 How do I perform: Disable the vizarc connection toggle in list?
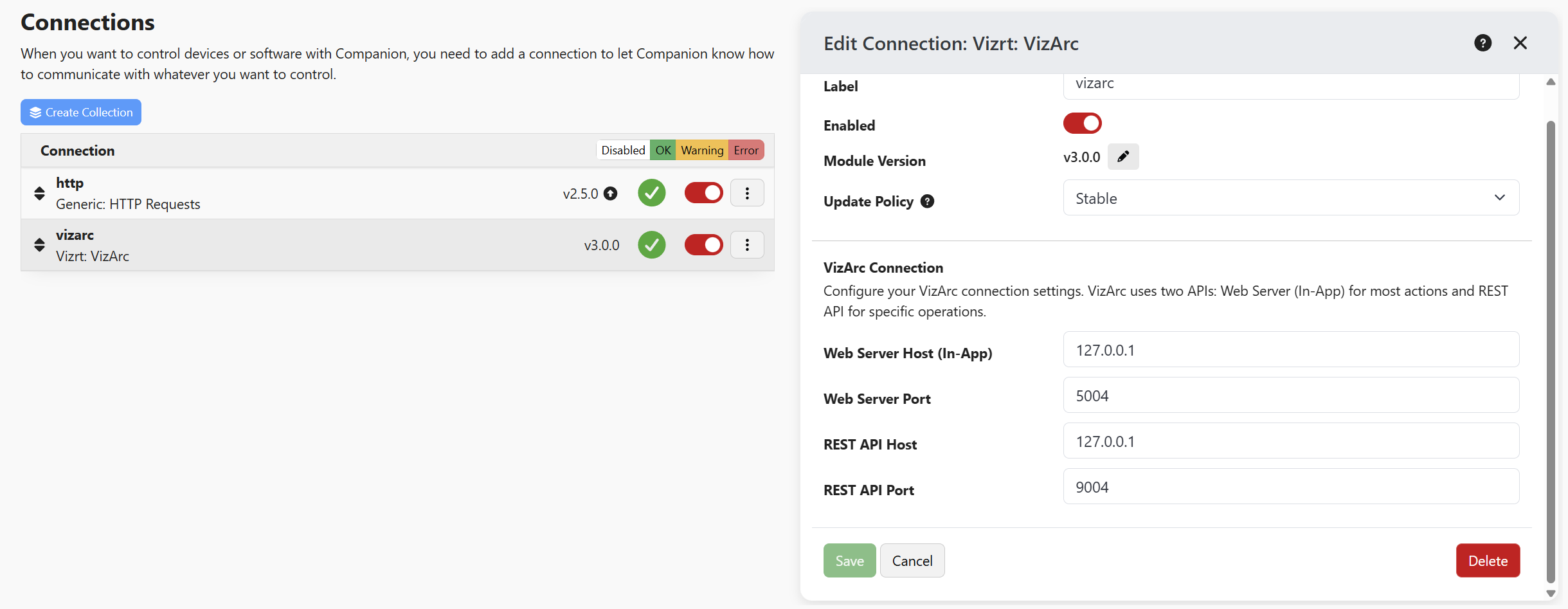click(x=703, y=245)
